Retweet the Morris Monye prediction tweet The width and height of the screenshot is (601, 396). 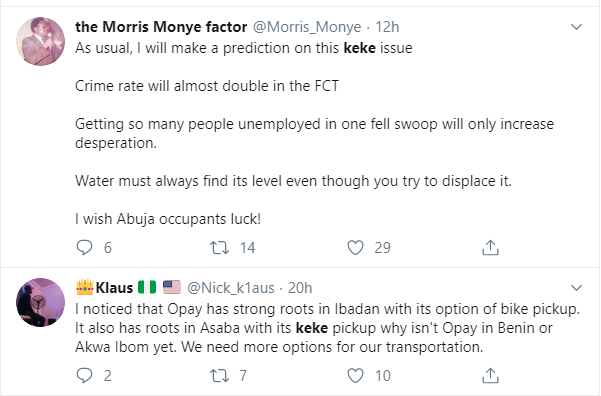219,248
